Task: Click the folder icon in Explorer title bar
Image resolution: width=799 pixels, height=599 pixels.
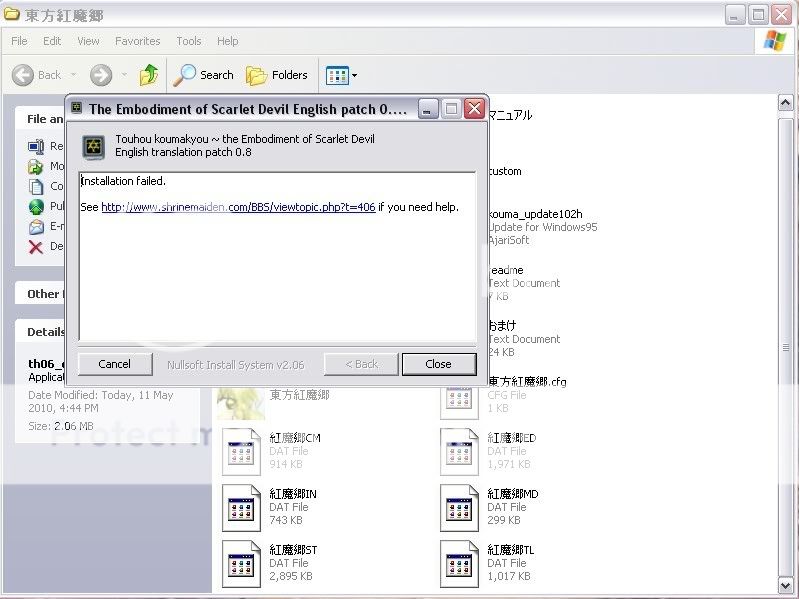Action: coord(12,14)
